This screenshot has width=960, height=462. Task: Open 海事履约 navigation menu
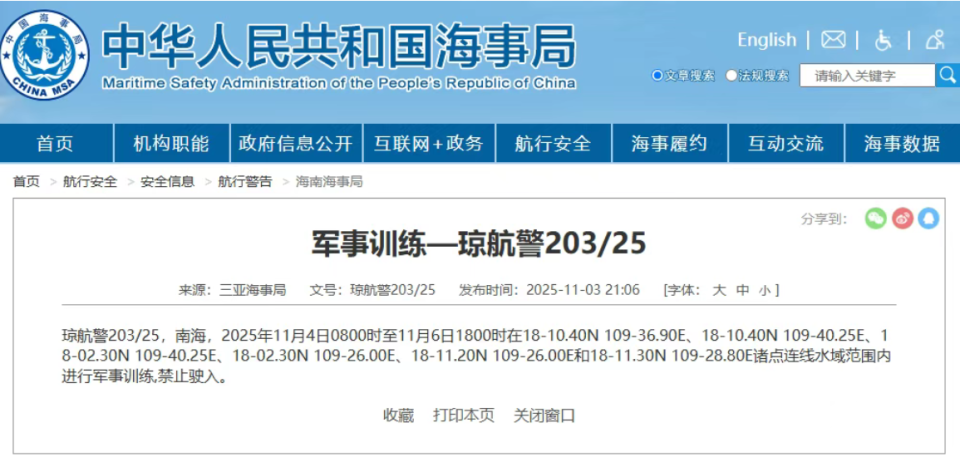click(x=669, y=144)
